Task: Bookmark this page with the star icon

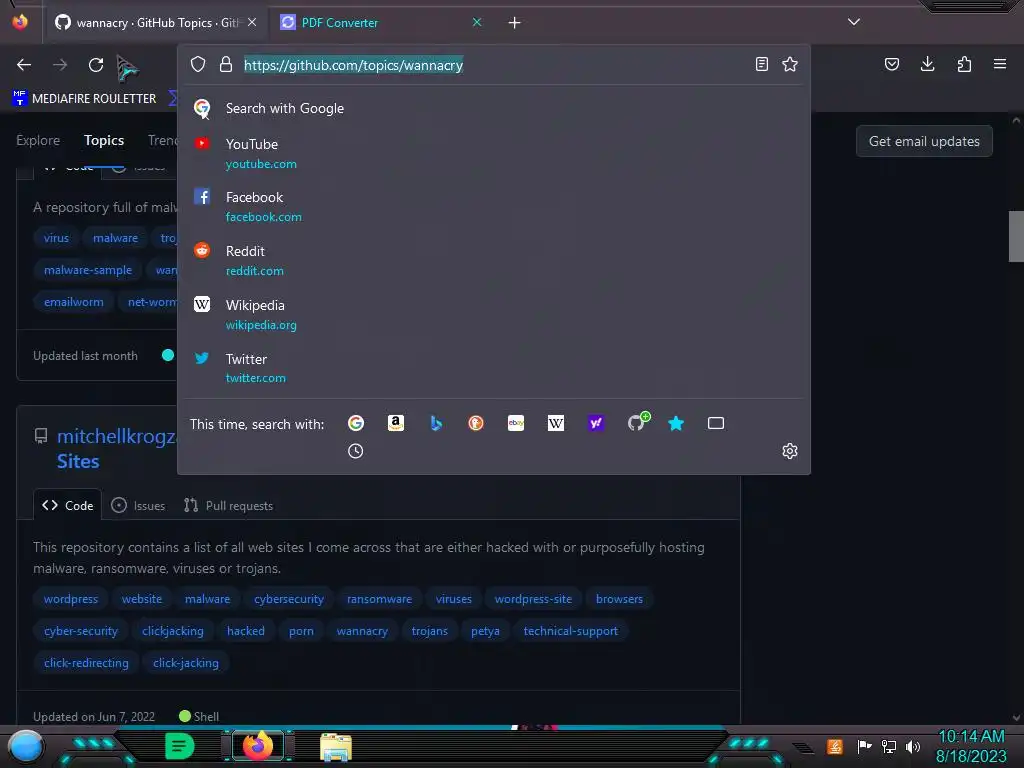Action: point(790,64)
